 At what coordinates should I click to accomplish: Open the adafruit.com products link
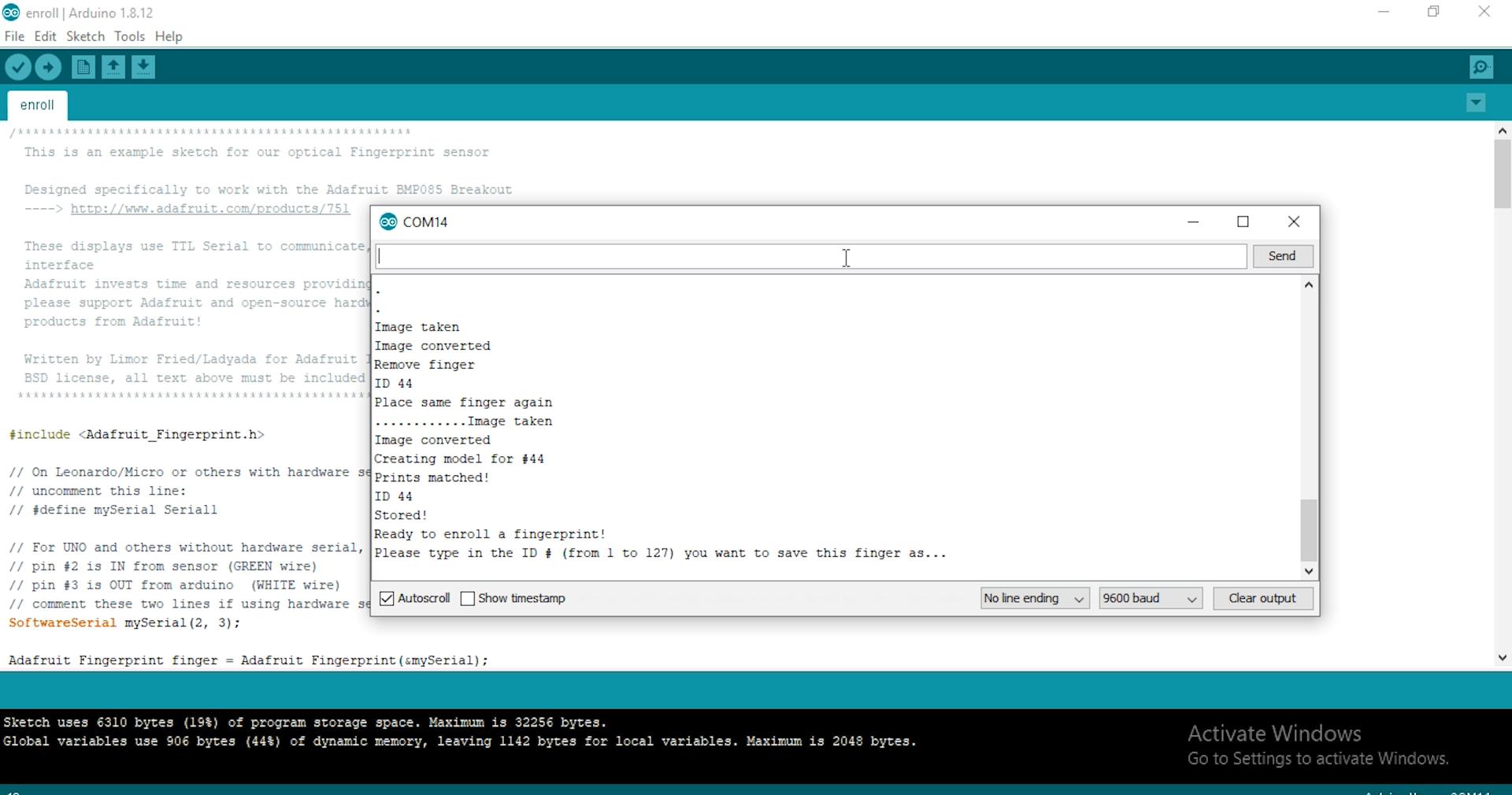point(209,208)
